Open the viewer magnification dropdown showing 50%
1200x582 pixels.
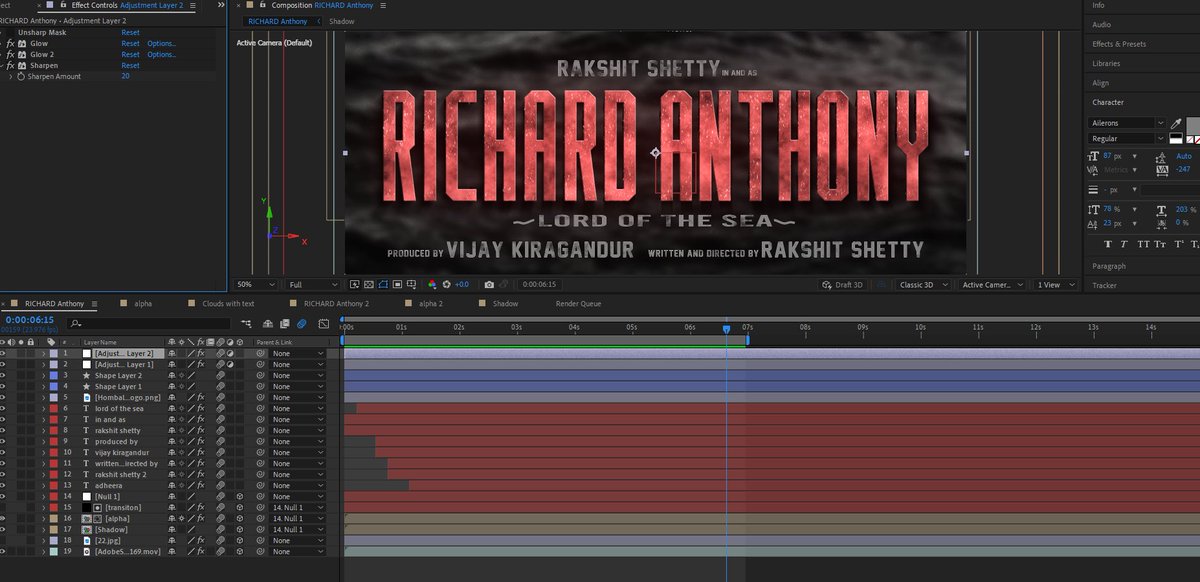[256, 285]
